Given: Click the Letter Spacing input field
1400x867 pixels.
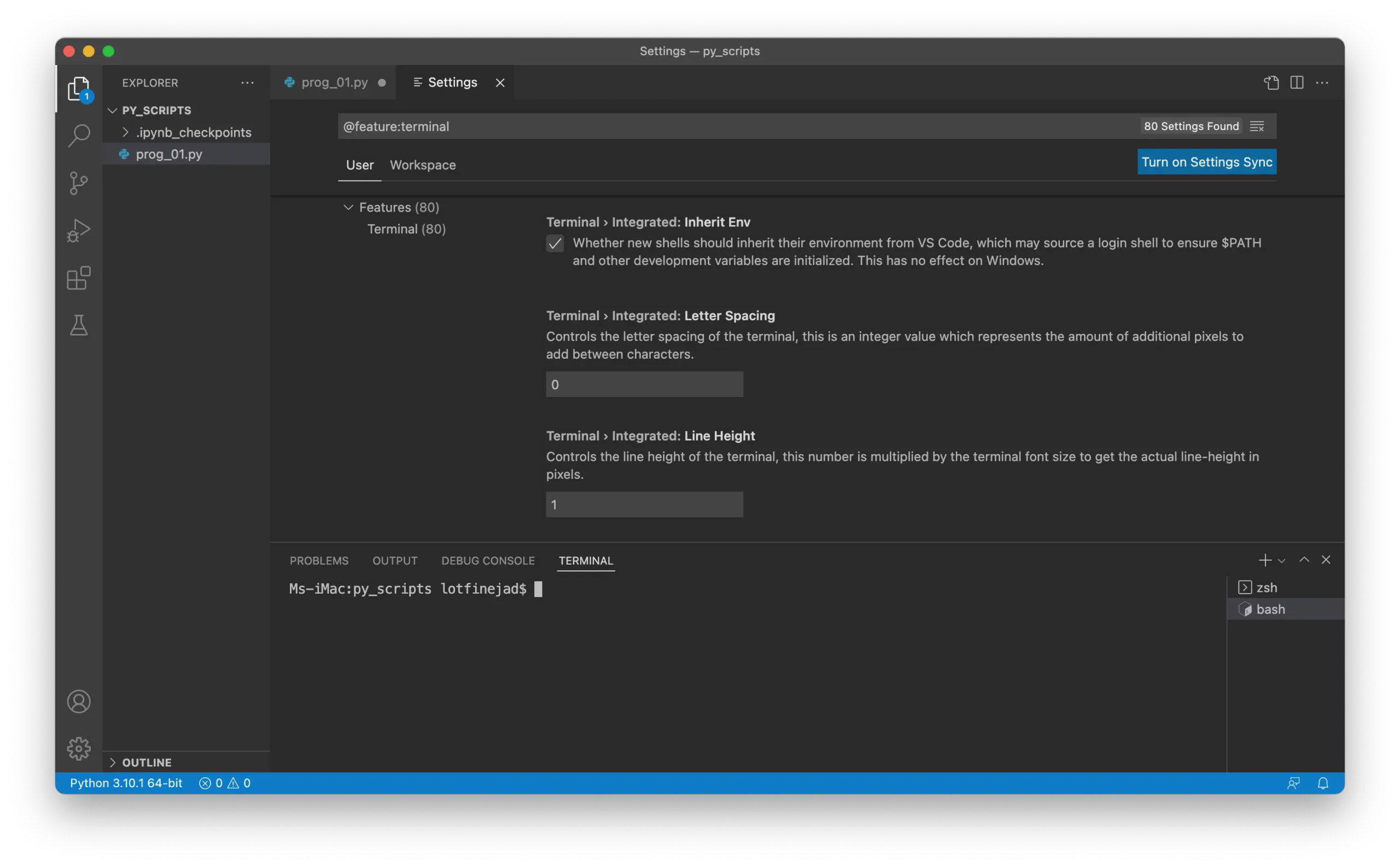Looking at the screenshot, I should pyautogui.click(x=644, y=384).
